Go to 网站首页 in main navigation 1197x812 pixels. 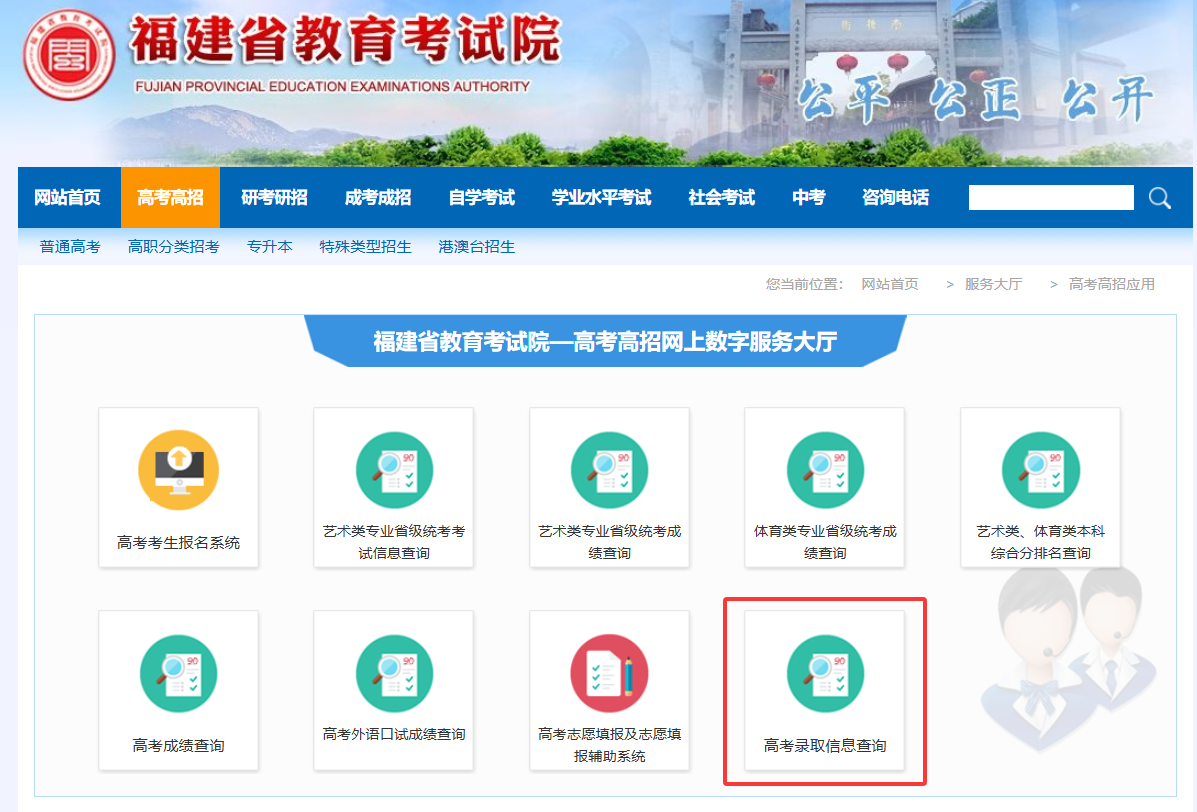tap(68, 198)
